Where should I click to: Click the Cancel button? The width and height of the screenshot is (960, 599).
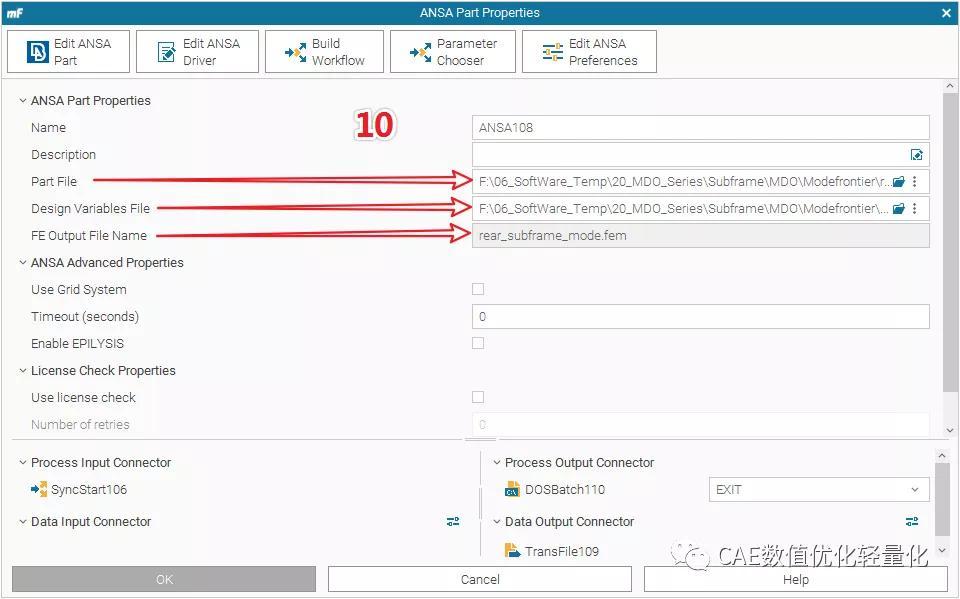click(x=480, y=579)
